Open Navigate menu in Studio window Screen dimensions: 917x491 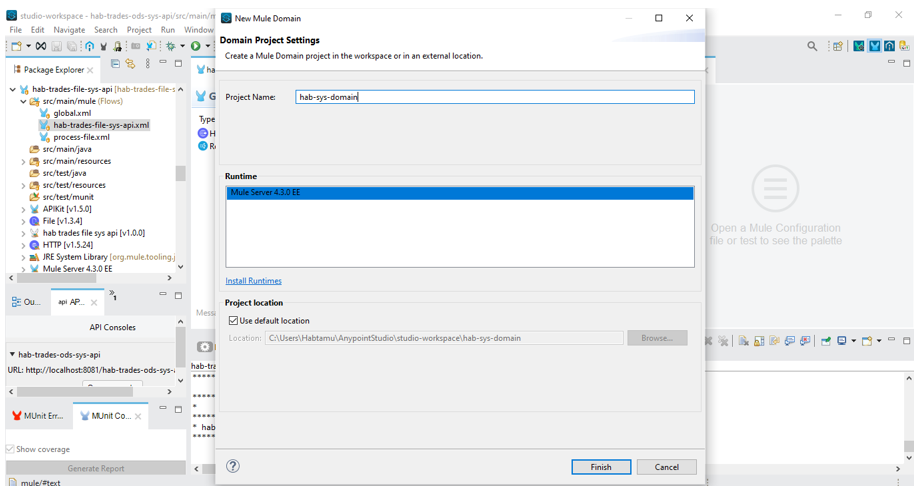click(69, 30)
